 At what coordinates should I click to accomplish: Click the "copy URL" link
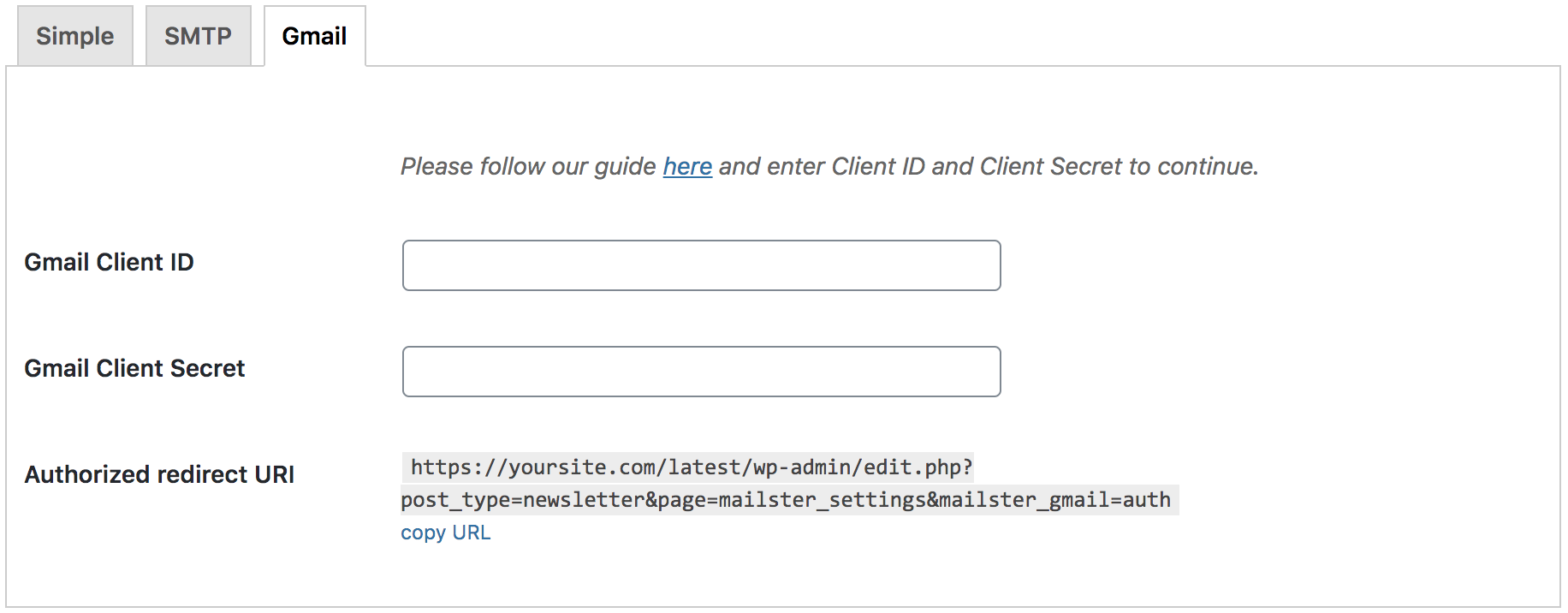[445, 533]
